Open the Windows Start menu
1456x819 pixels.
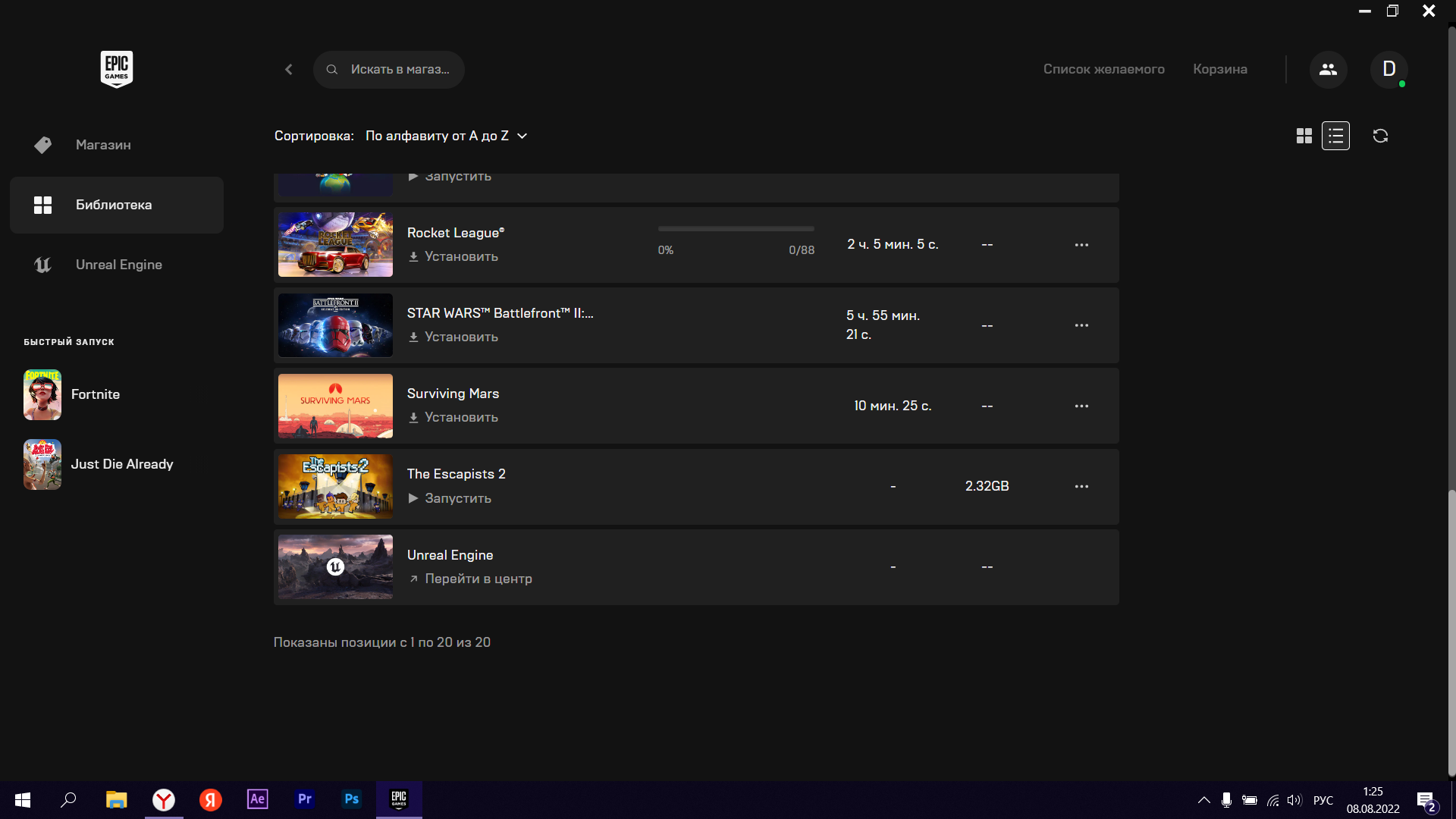(x=23, y=800)
